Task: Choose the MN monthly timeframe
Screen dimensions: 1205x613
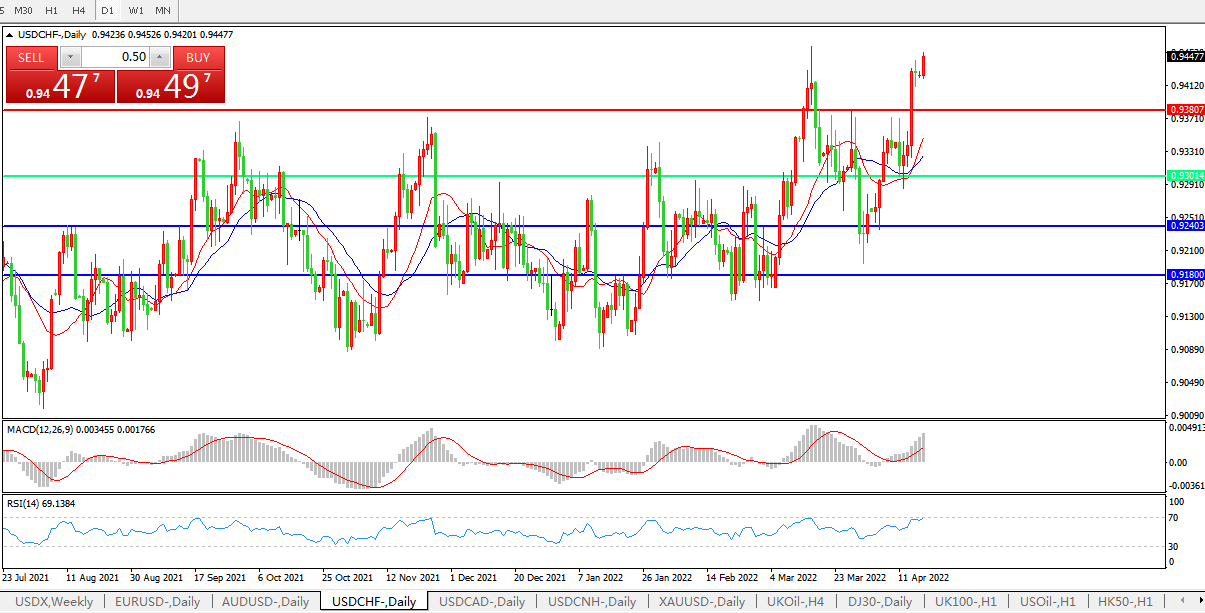Action: 162,10
